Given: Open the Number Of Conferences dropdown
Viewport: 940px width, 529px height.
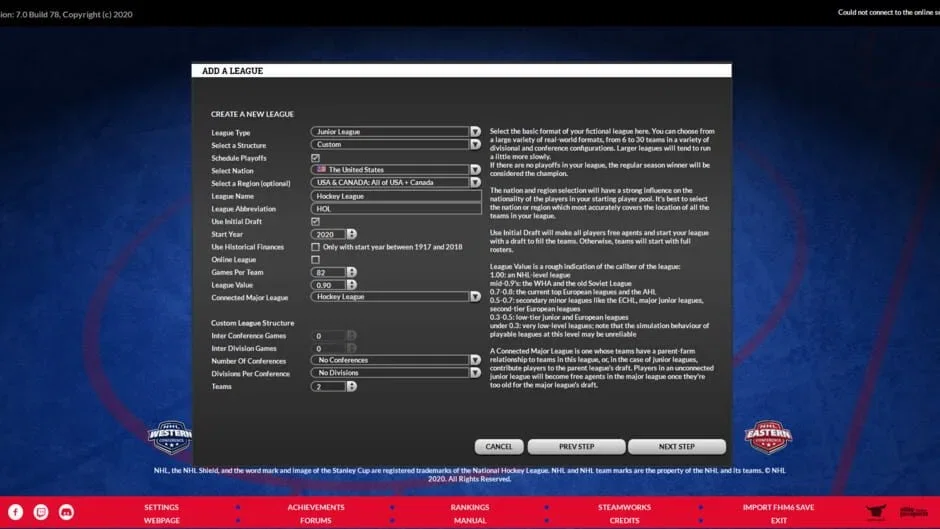Looking at the screenshot, I should [475, 360].
